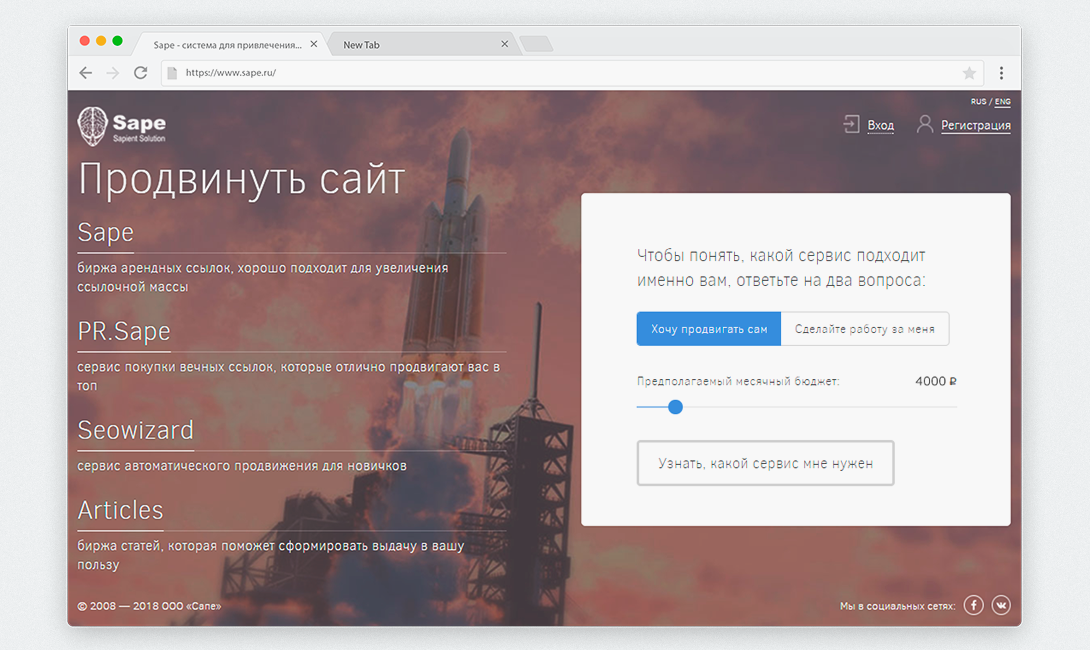Click macOS yellow minimize button
Viewport: 1090px width, 650px height.
tap(101, 41)
